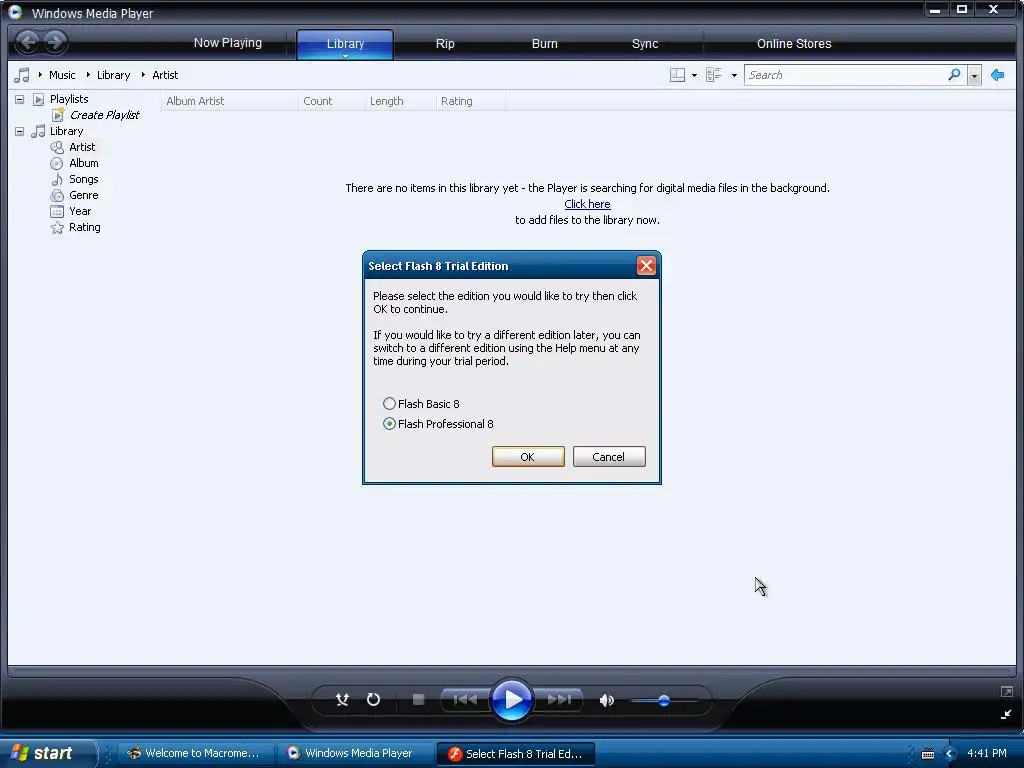This screenshot has height=768, width=1024.
Task: Expand the Library breadcrumb arrow
Action: [88, 75]
